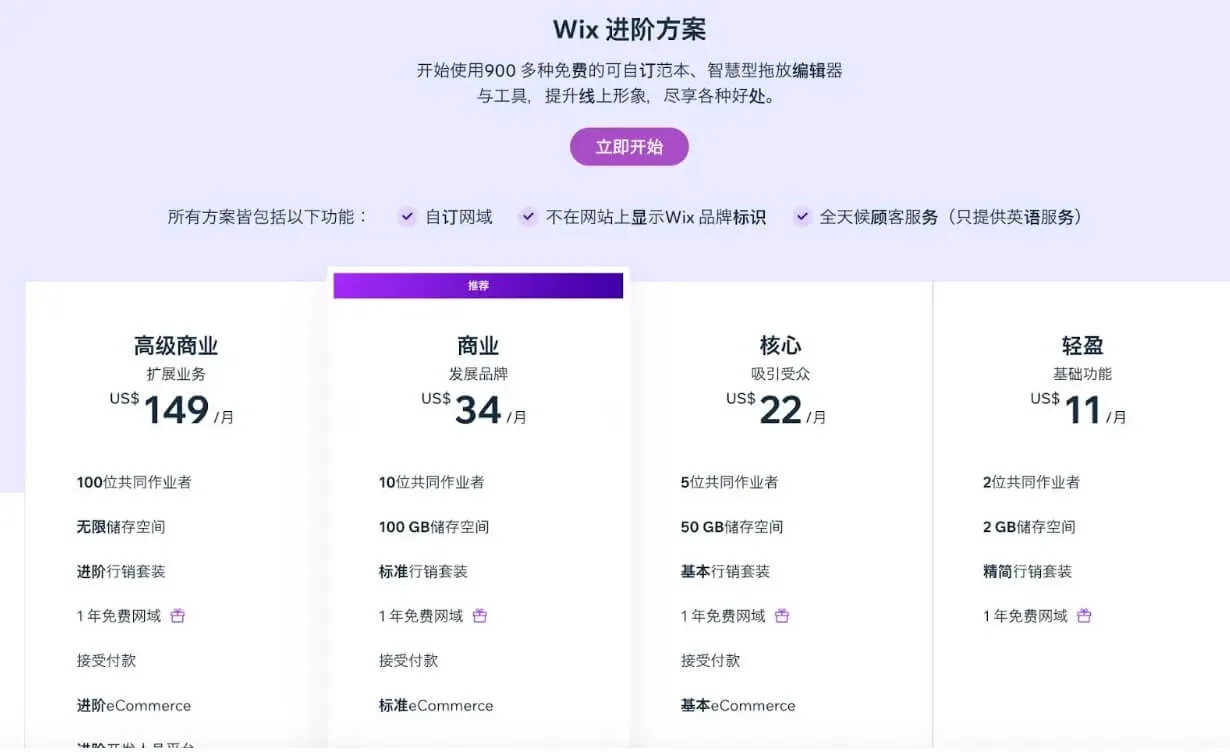This screenshot has height=752, width=1230.
Task: Select the 商业 plan heading
Action: pyautogui.click(x=478, y=346)
